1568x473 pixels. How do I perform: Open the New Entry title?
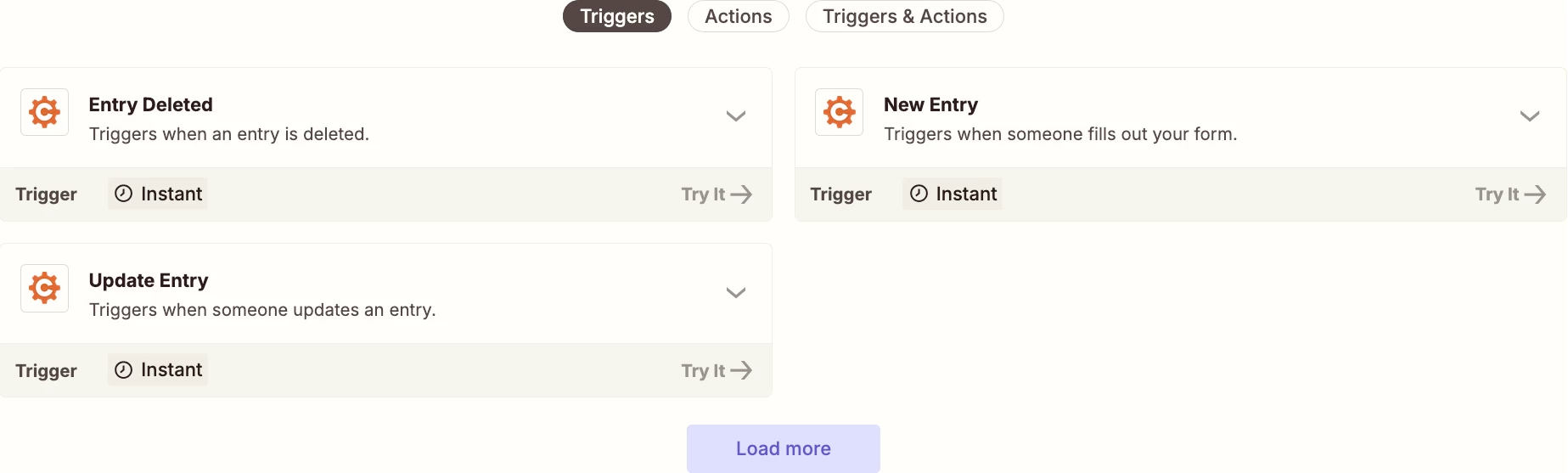(x=930, y=104)
